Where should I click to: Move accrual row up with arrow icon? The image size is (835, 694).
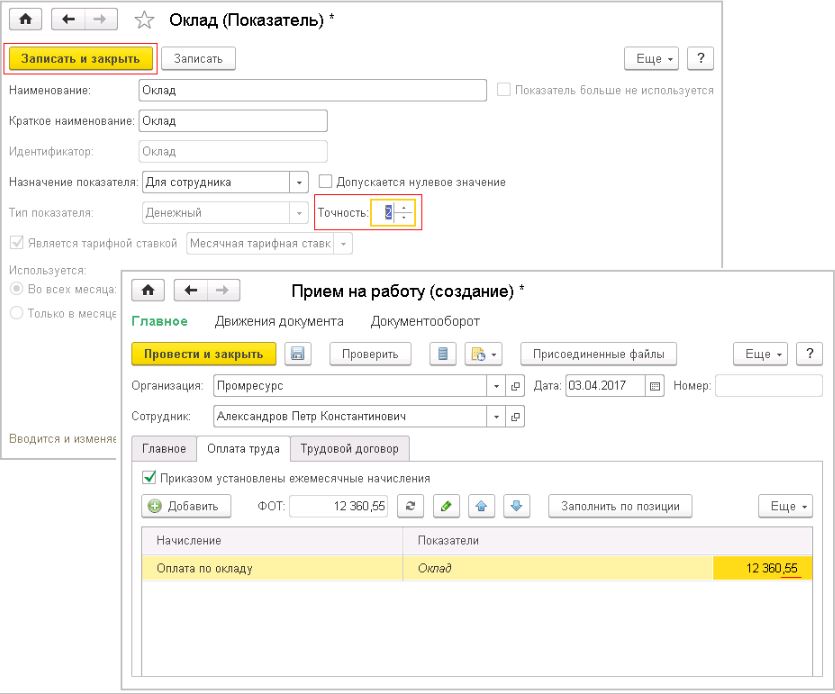pyautogui.click(x=479, y=506)
